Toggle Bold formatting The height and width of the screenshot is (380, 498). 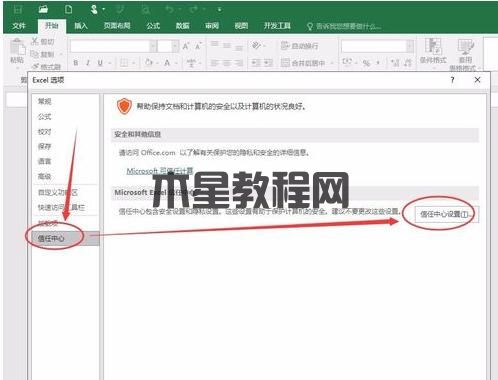coord(76,63)
